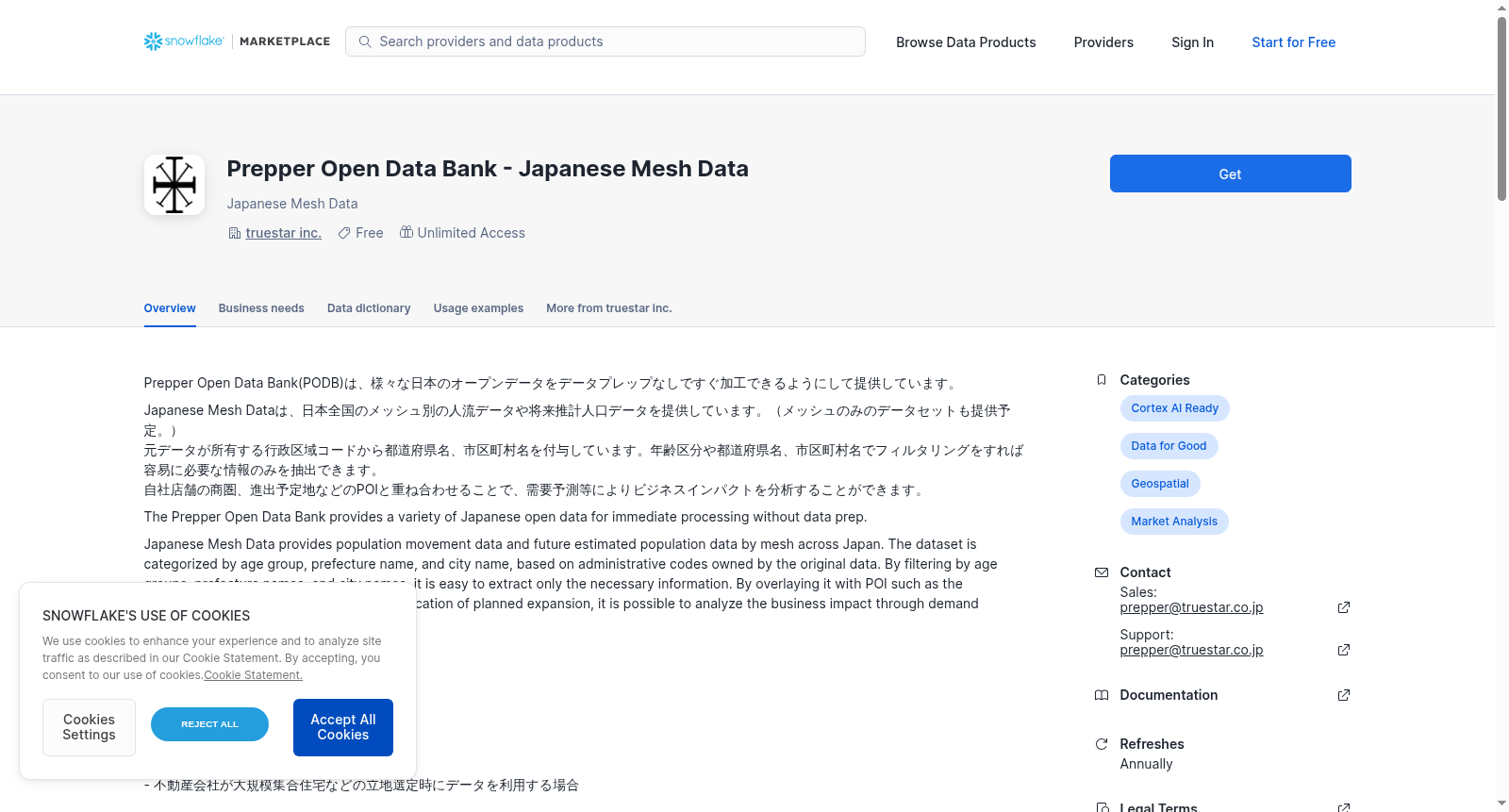Click the REJECT ALL cookies button
The height and width of the screenshot is (812, 1509).
tap(209, 724)
